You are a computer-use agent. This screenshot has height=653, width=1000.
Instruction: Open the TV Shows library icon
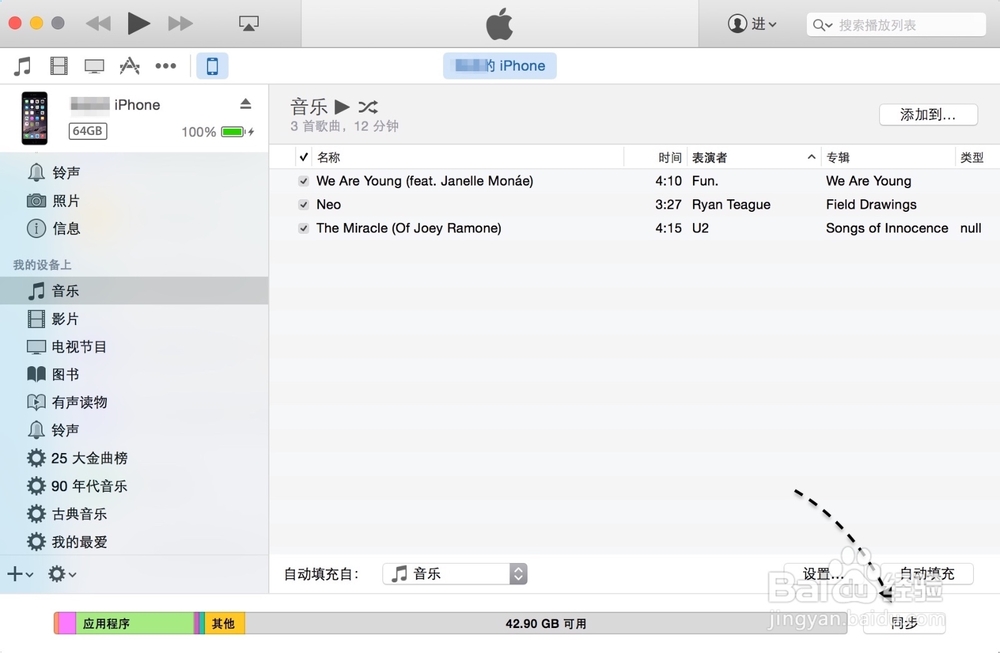tap(94, 66)
